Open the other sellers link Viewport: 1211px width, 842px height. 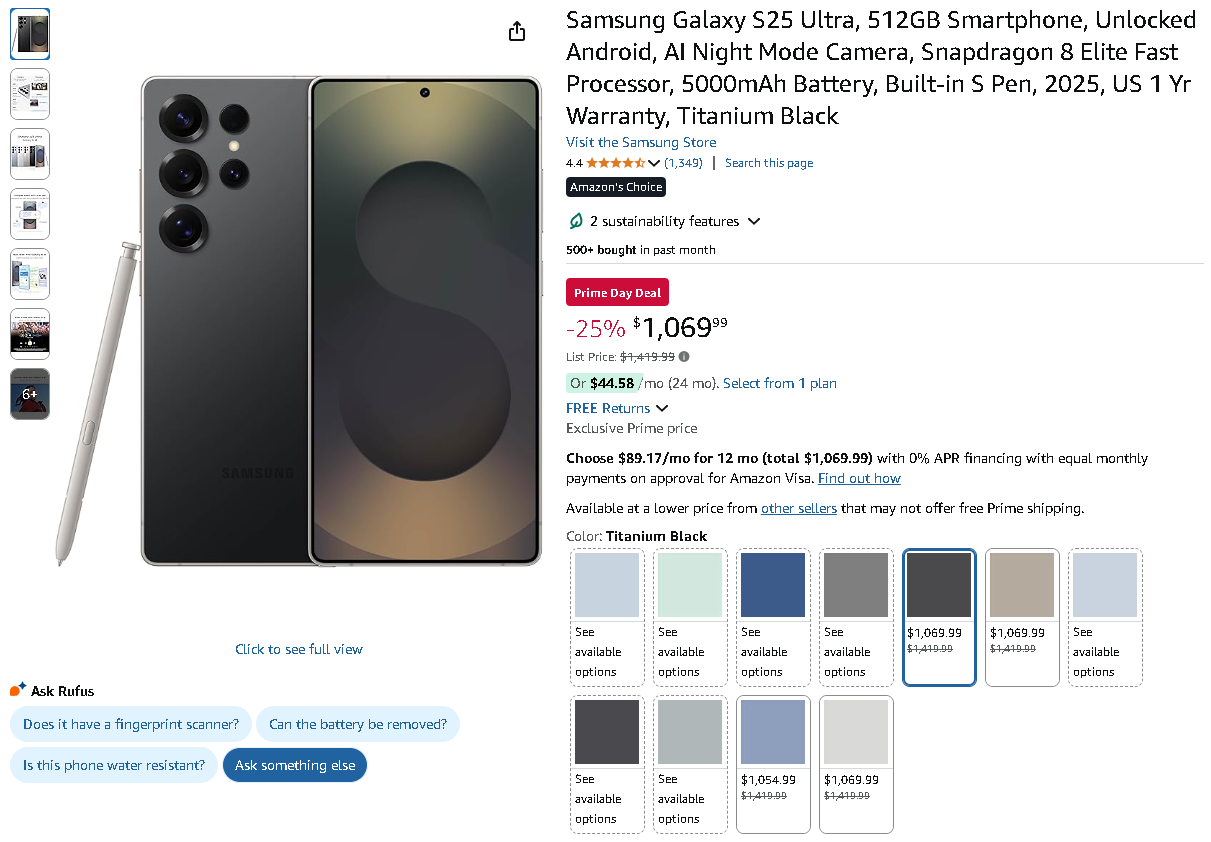coord(798,508)
